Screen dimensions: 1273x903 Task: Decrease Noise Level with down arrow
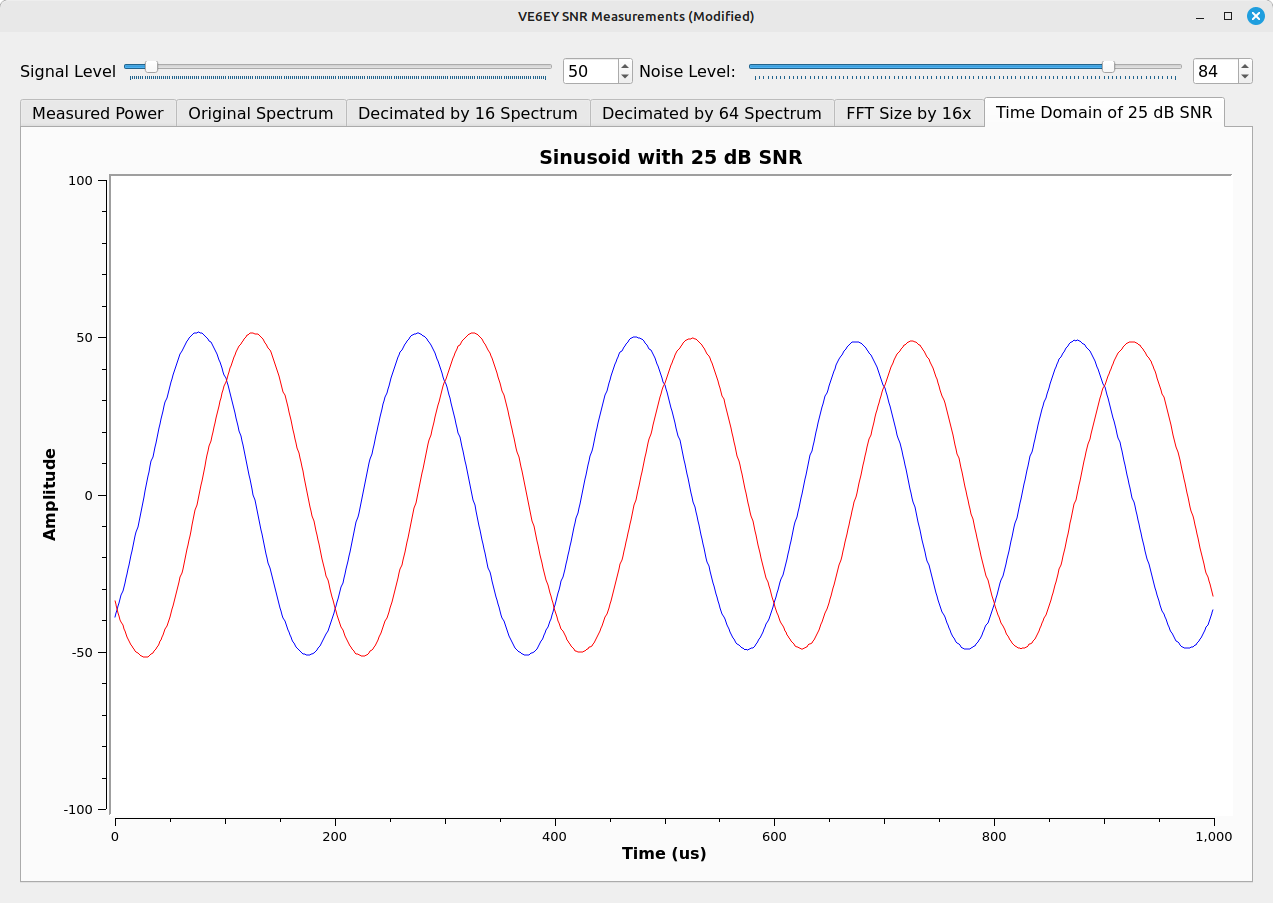click(x=1244, y=76)
